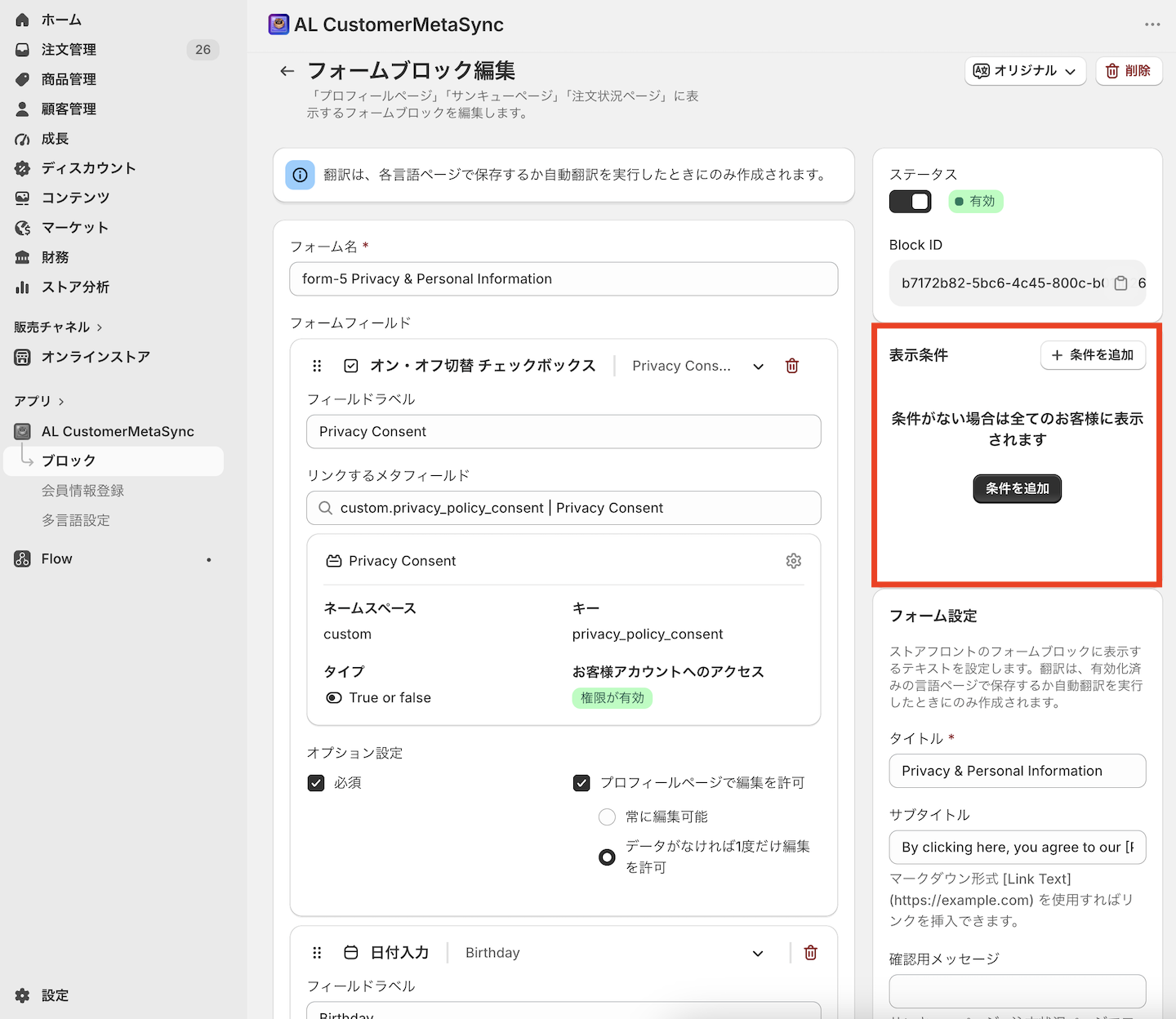Click the privacy_policy_consent key value
Screen dimensions: 1176x1019
click(x=648, y=634)
